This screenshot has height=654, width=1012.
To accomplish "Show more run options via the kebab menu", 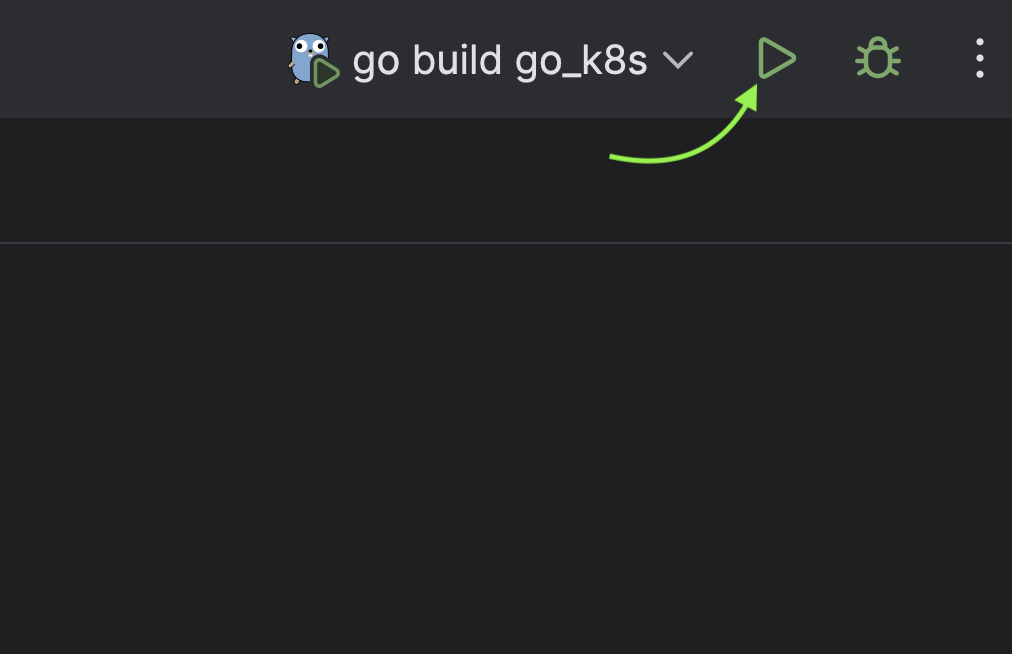I will pos(980,58).
